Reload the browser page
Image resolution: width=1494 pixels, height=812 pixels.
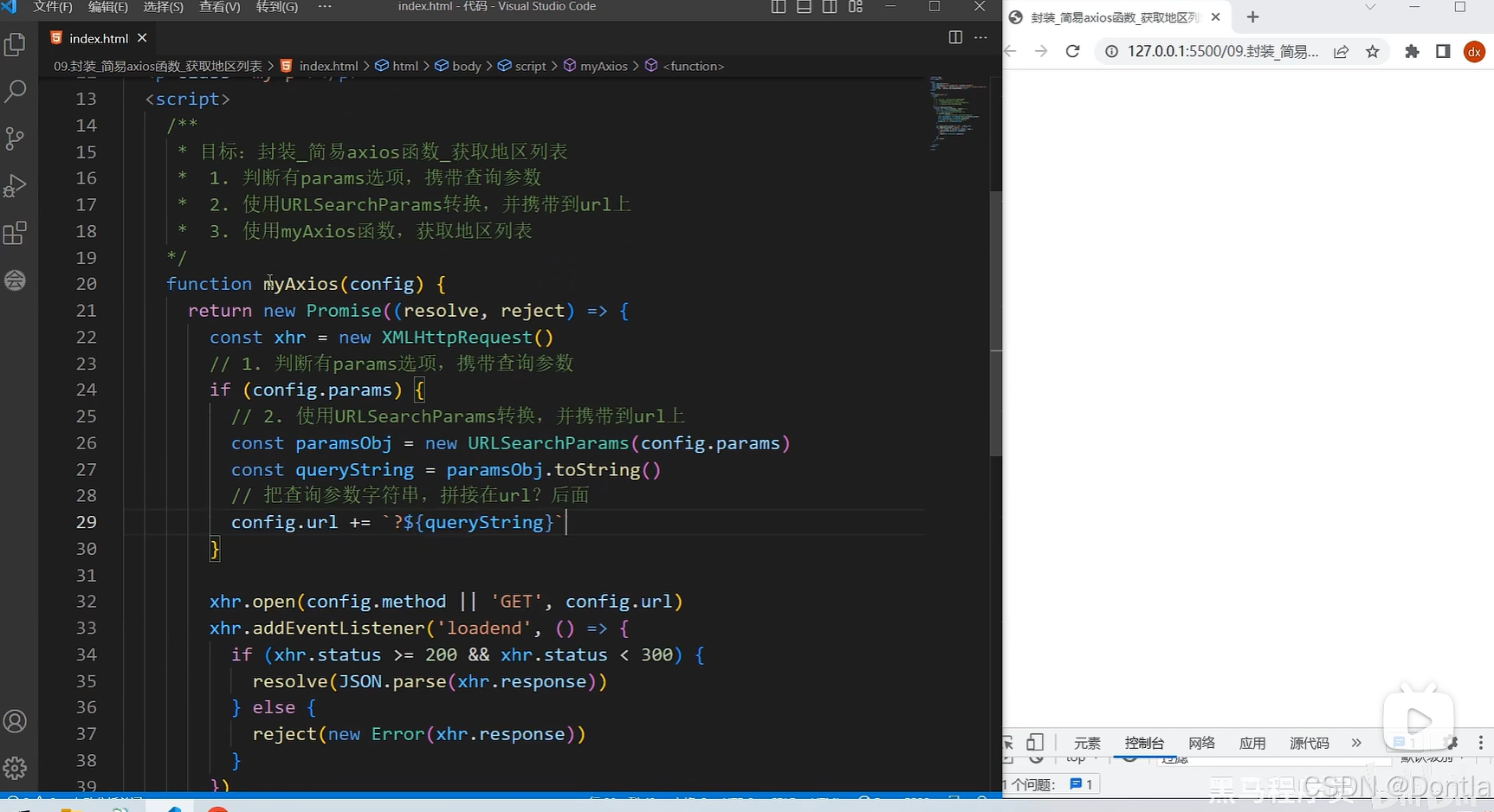1072,51
